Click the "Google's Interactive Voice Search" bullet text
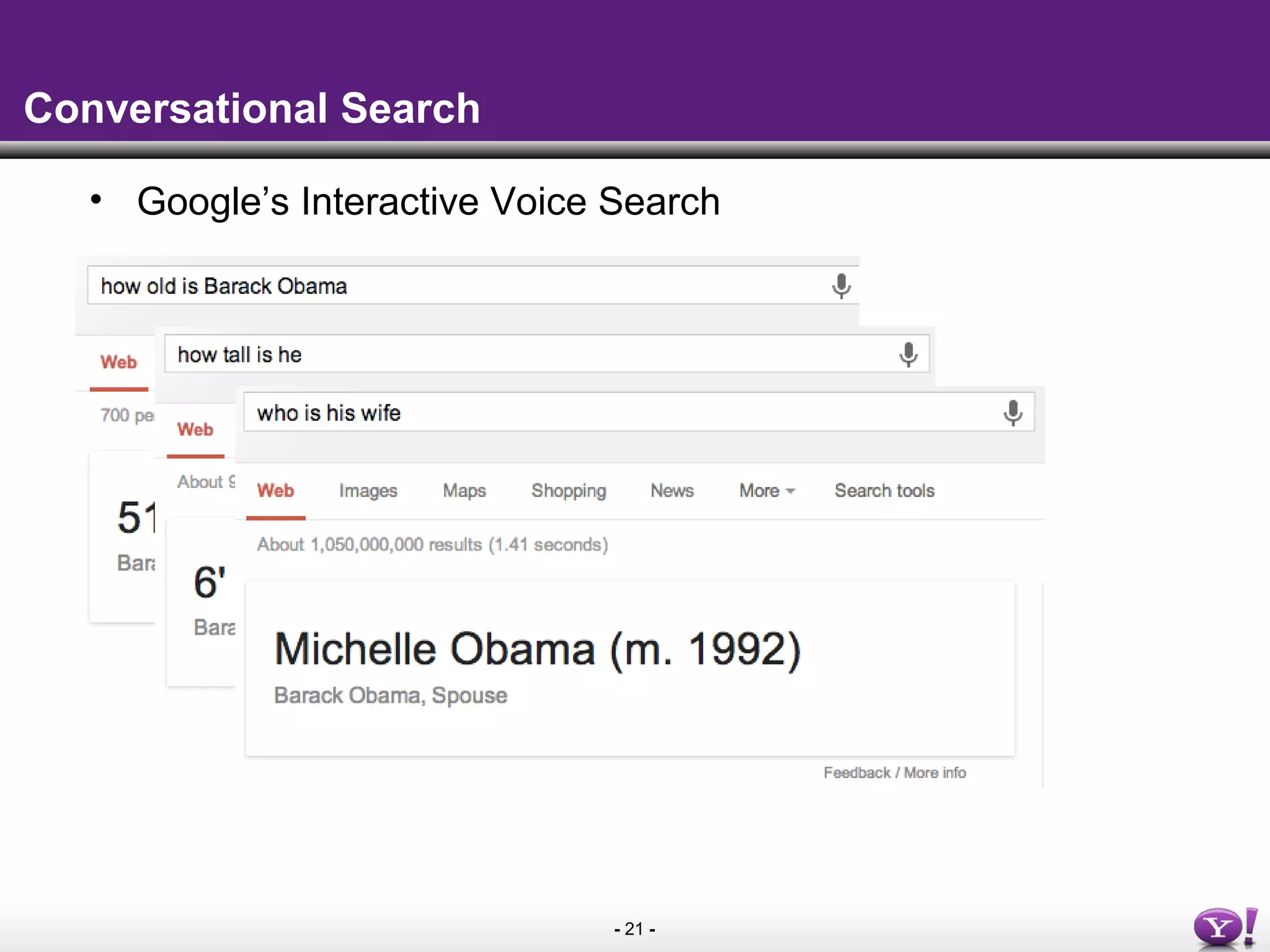Viewport: 1270px width, 952px height. pyautogui.click(x=429, y=201)
